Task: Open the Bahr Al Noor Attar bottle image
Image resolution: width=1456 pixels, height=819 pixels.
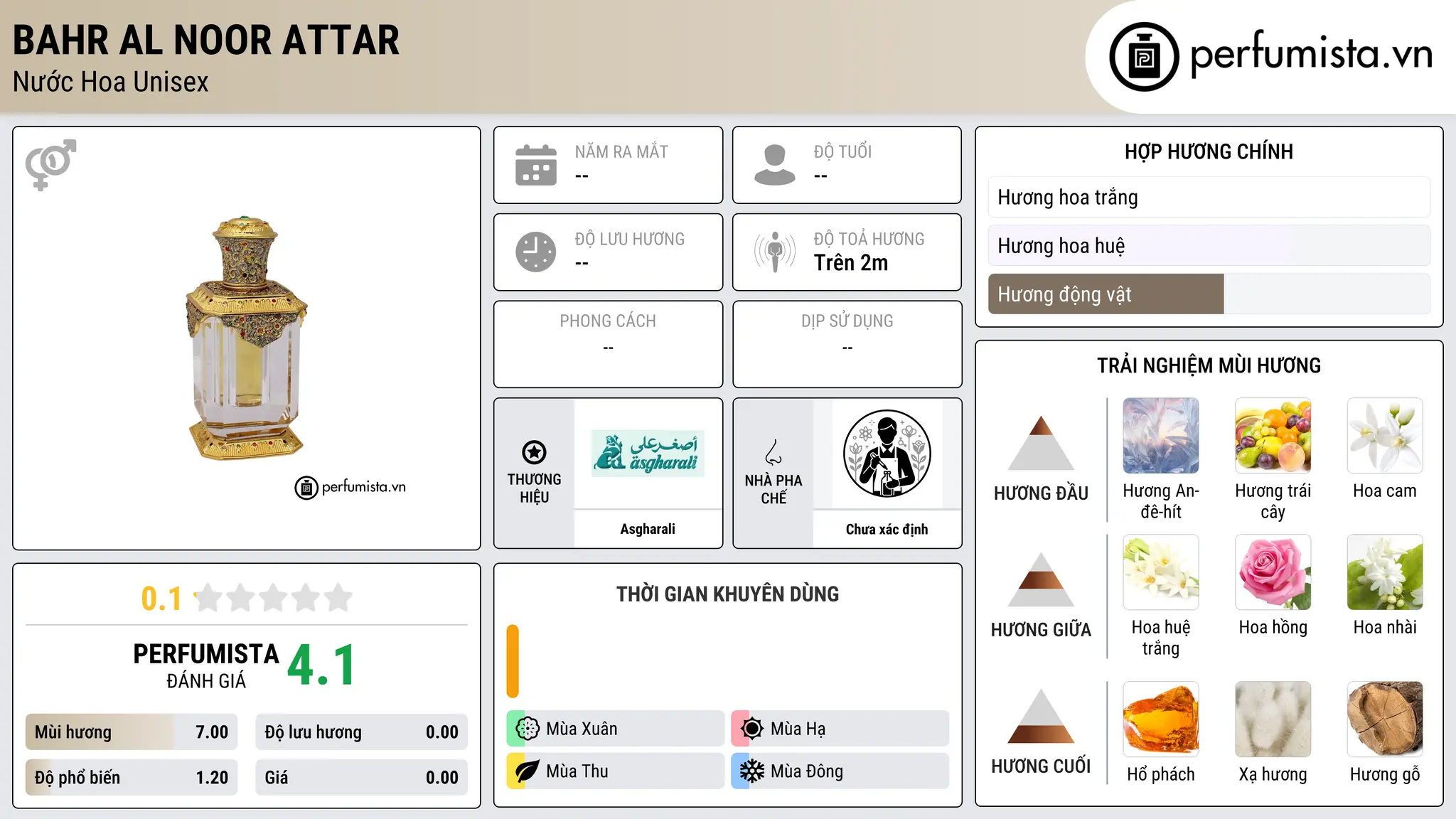Action: tap(246, 338)
